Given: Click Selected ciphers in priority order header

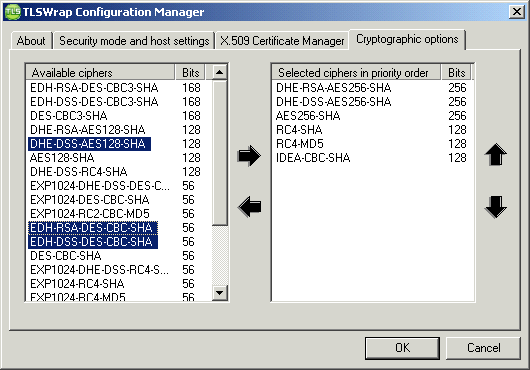Looking at the screenshot, I should 356,72.
